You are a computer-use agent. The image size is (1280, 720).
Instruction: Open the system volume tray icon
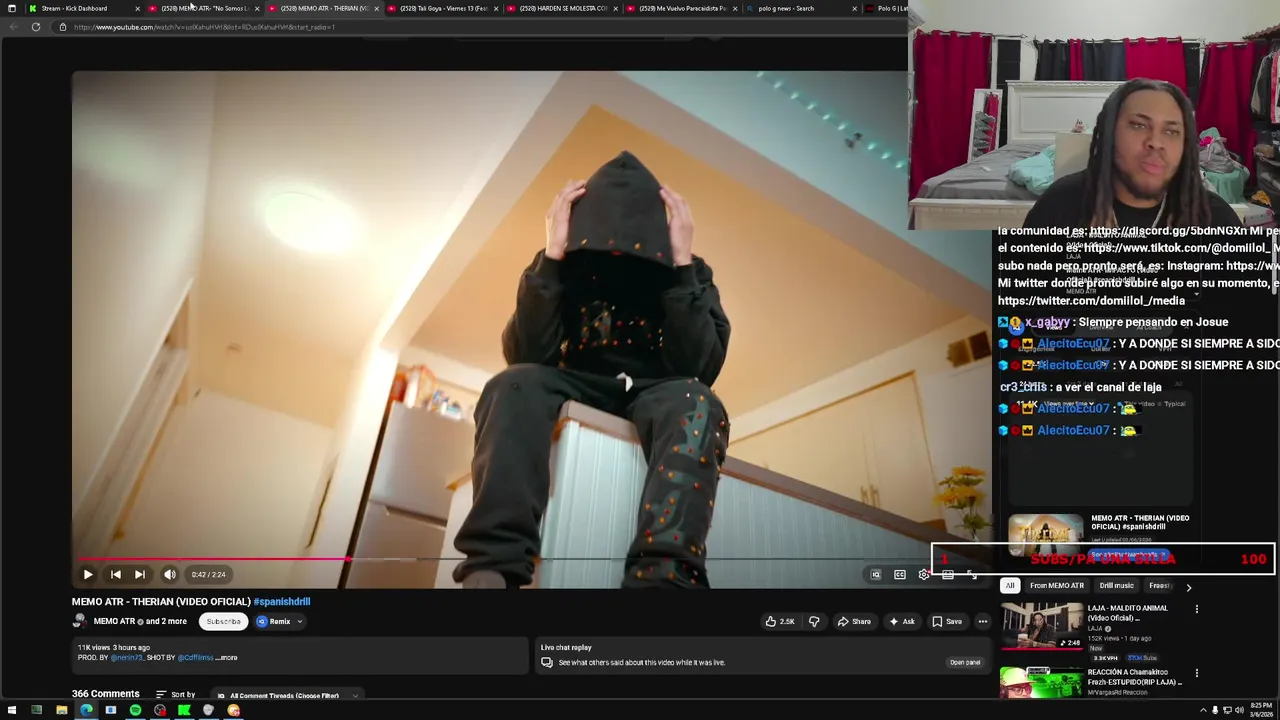coord(1239,710)
